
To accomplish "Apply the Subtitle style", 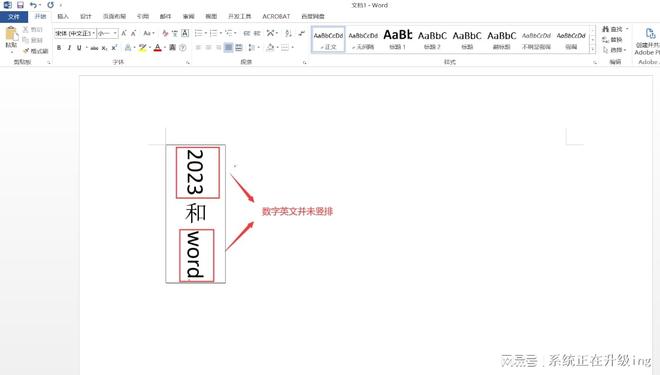I will point(501,40).
